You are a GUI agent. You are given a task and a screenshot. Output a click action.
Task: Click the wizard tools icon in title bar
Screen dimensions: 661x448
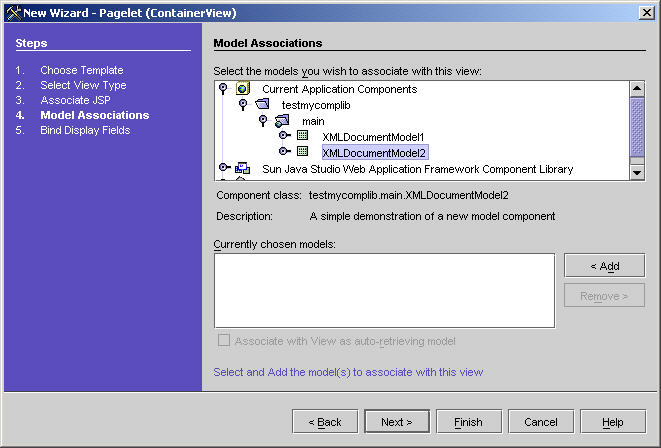[13, 13]
